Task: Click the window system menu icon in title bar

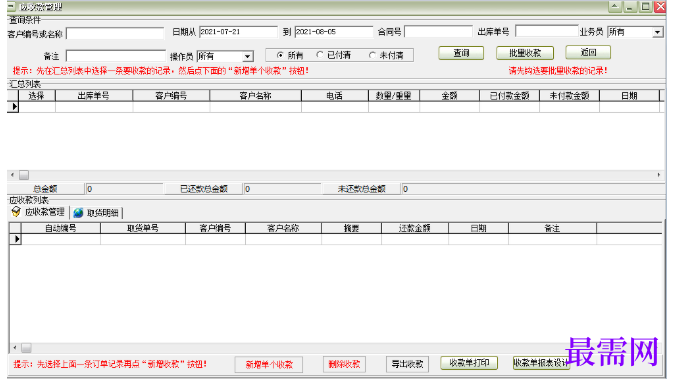Action: pyautogui.click(x=11, y=6)
